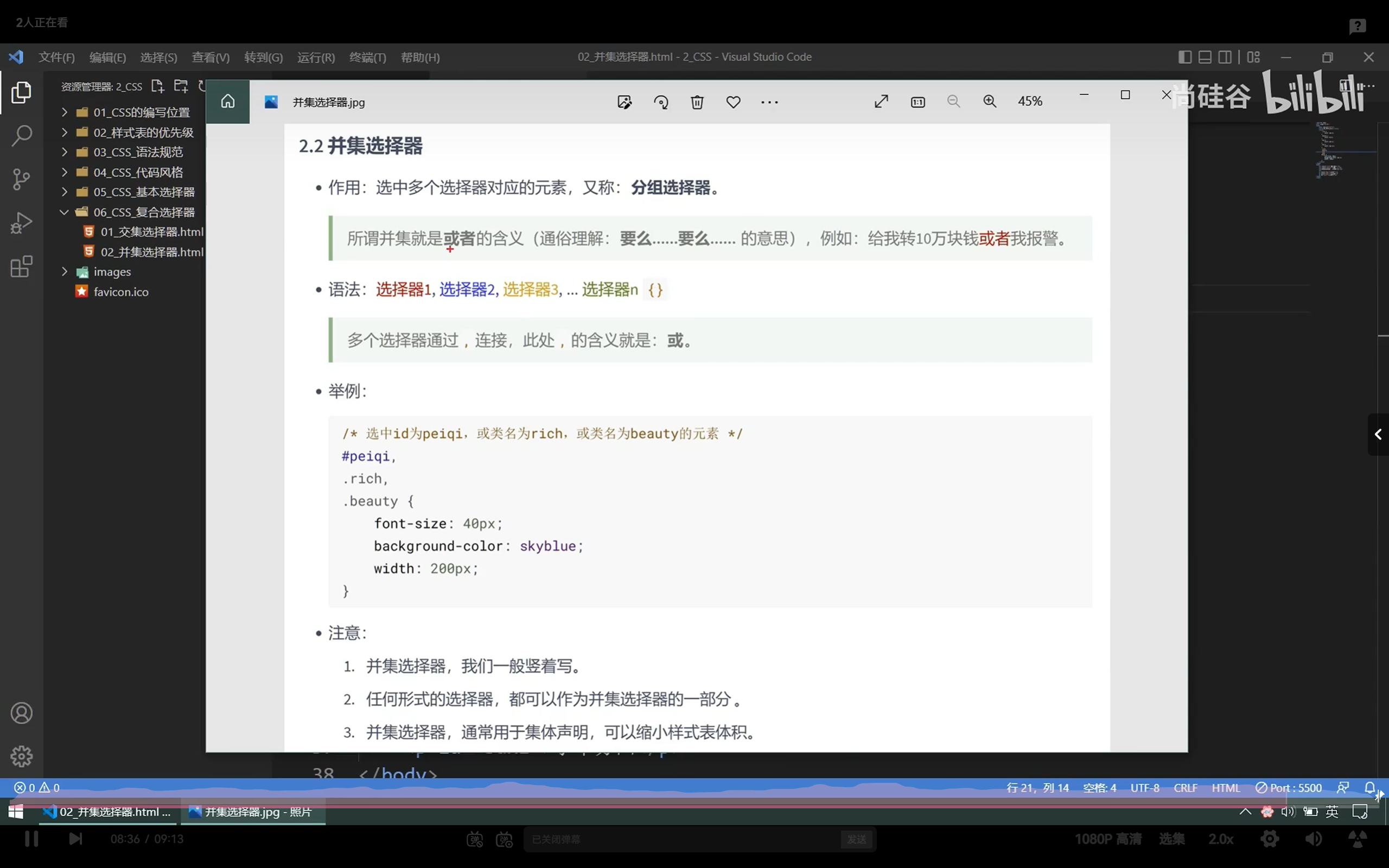This screenshot has width=1389, height=868.
Task: Open the 帮助(H) menu
Action: 419,57
